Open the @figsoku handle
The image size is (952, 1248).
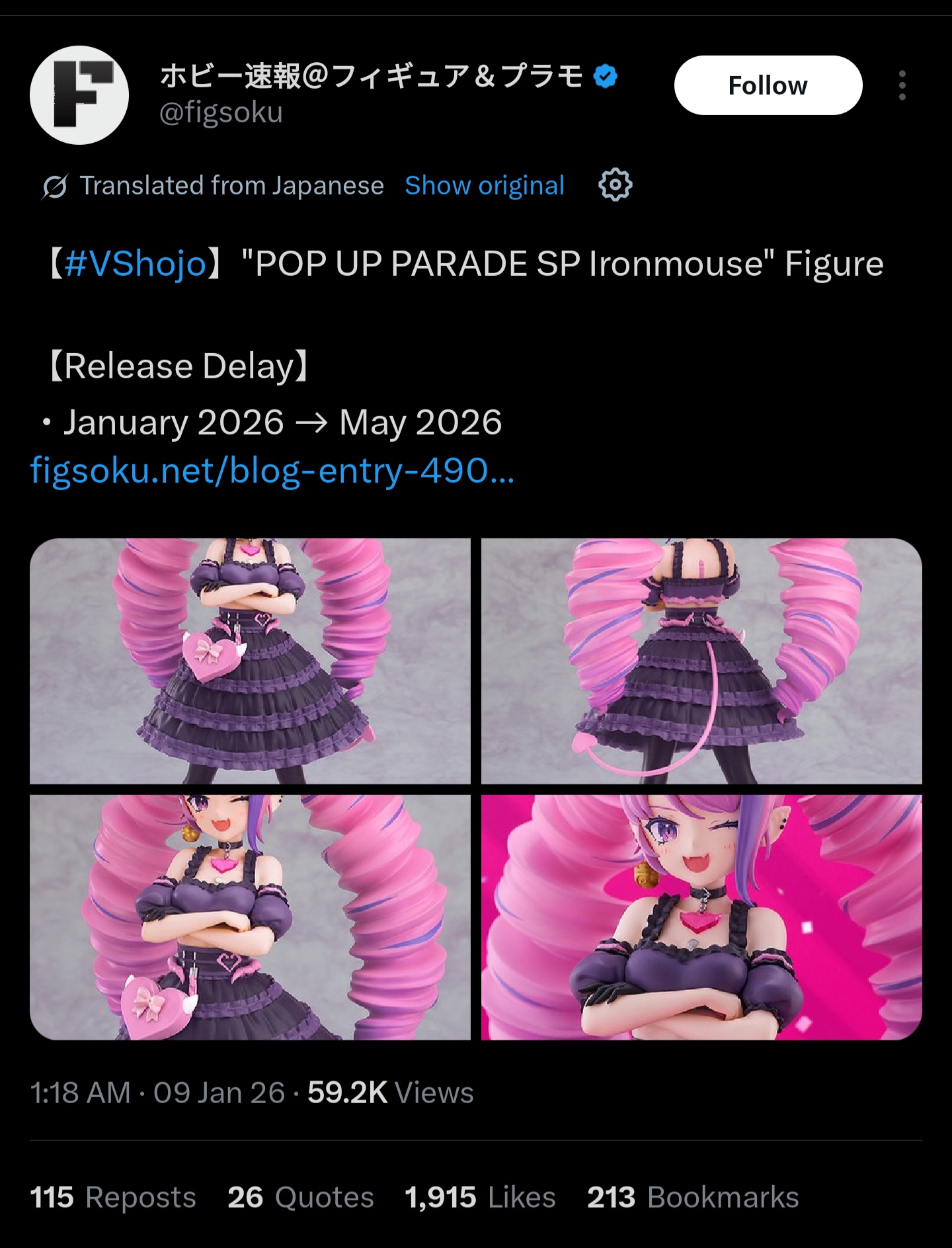click(x=221, y=112)
